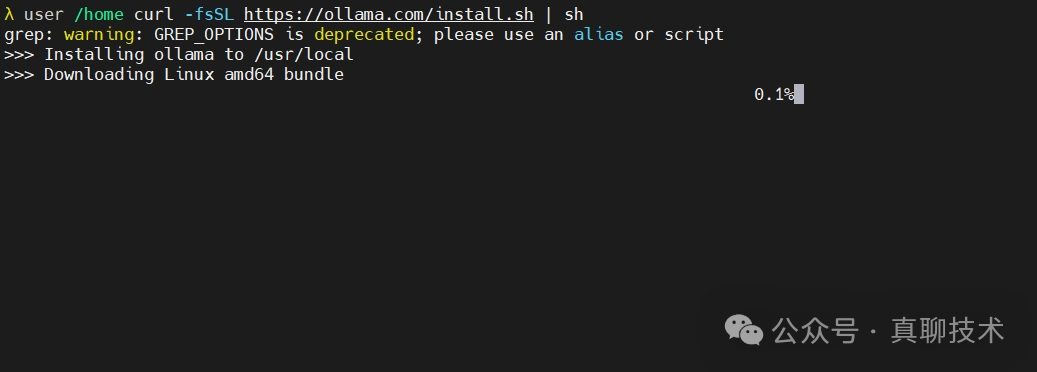Click the 'GREP_OPTIONS' text
1037x372 pixels.
click(x=214, y=34)
